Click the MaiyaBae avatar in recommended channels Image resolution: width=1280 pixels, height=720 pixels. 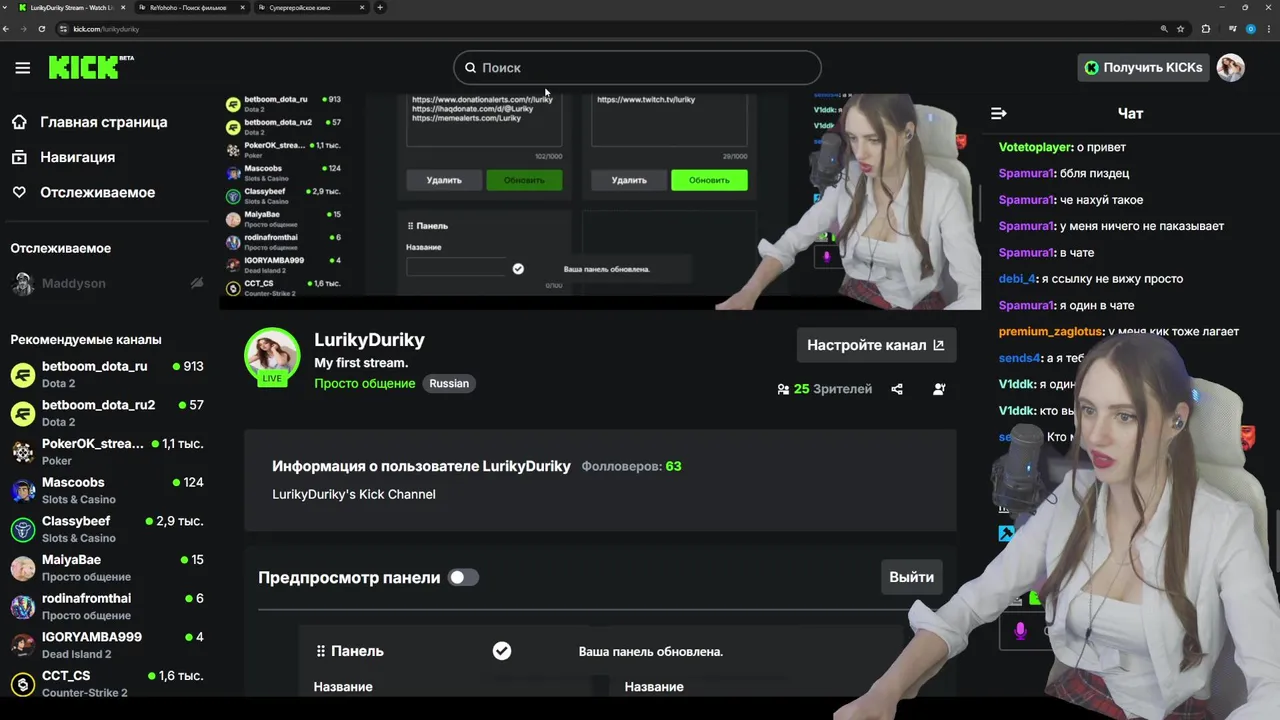22,568
